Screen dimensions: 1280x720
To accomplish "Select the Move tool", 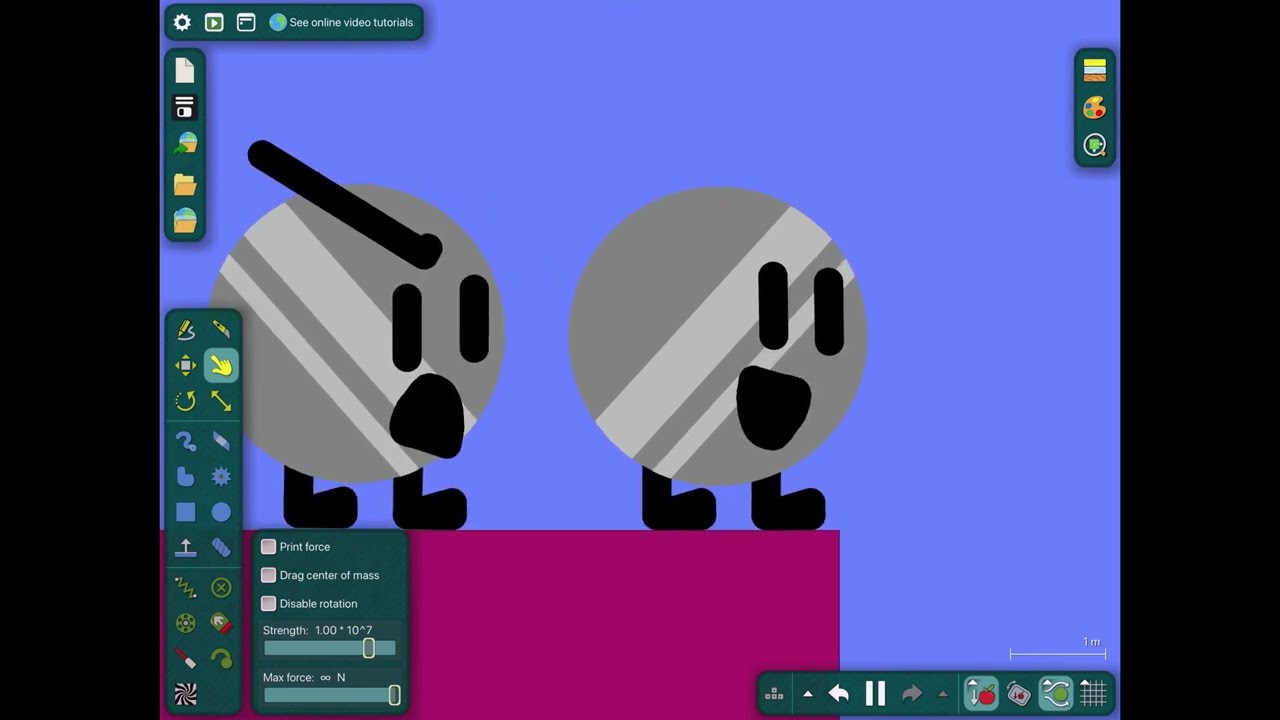I will [186, 366].
